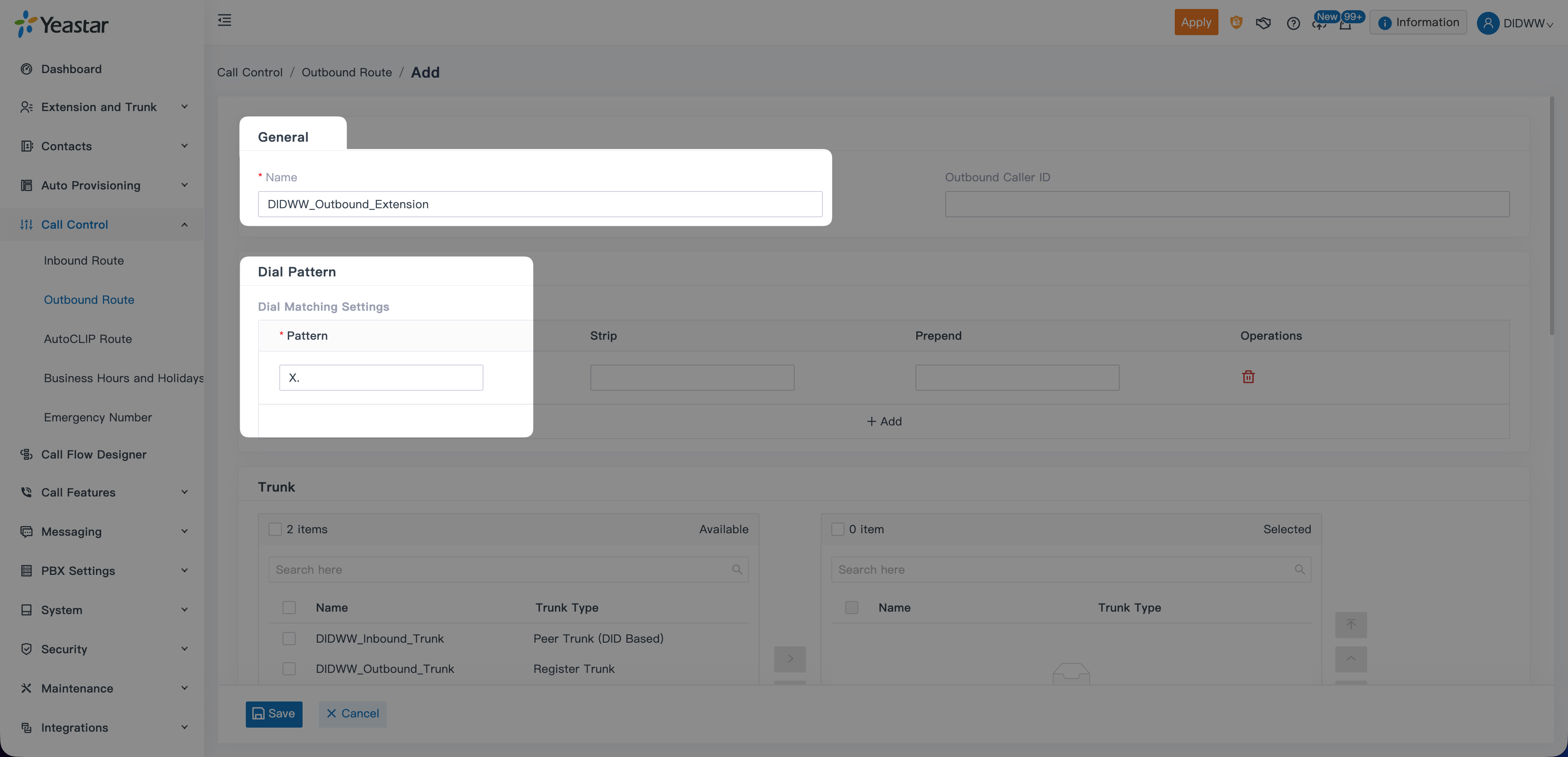The height and width of the screenshot is (757, 1568).
Task: Click the handshake icon in header
Action: pos(1263,23)
